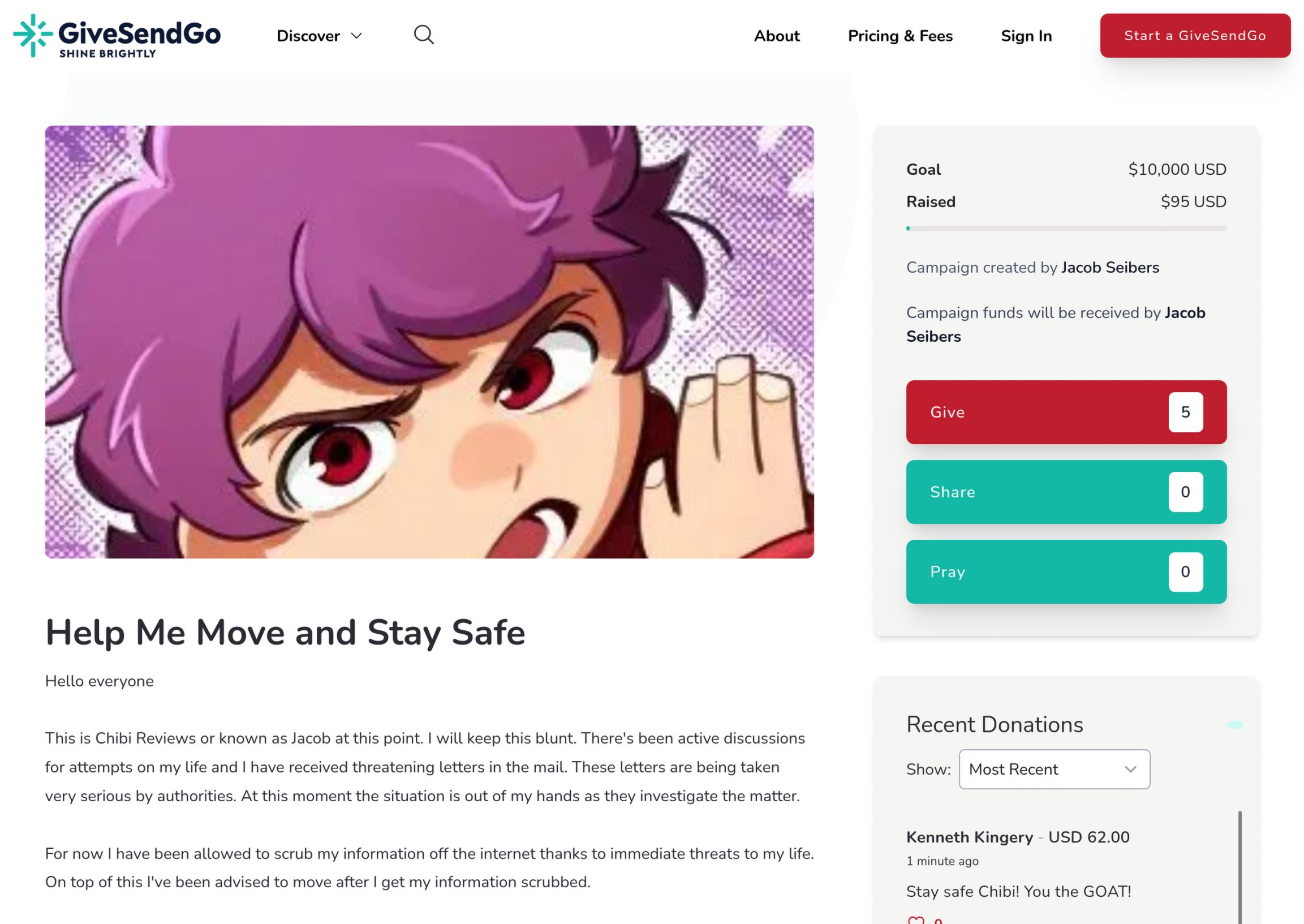Click the Recent Donations scrollbar
The height and width of the screenshot is (924, 1304).
click(x=1239, y=866)
